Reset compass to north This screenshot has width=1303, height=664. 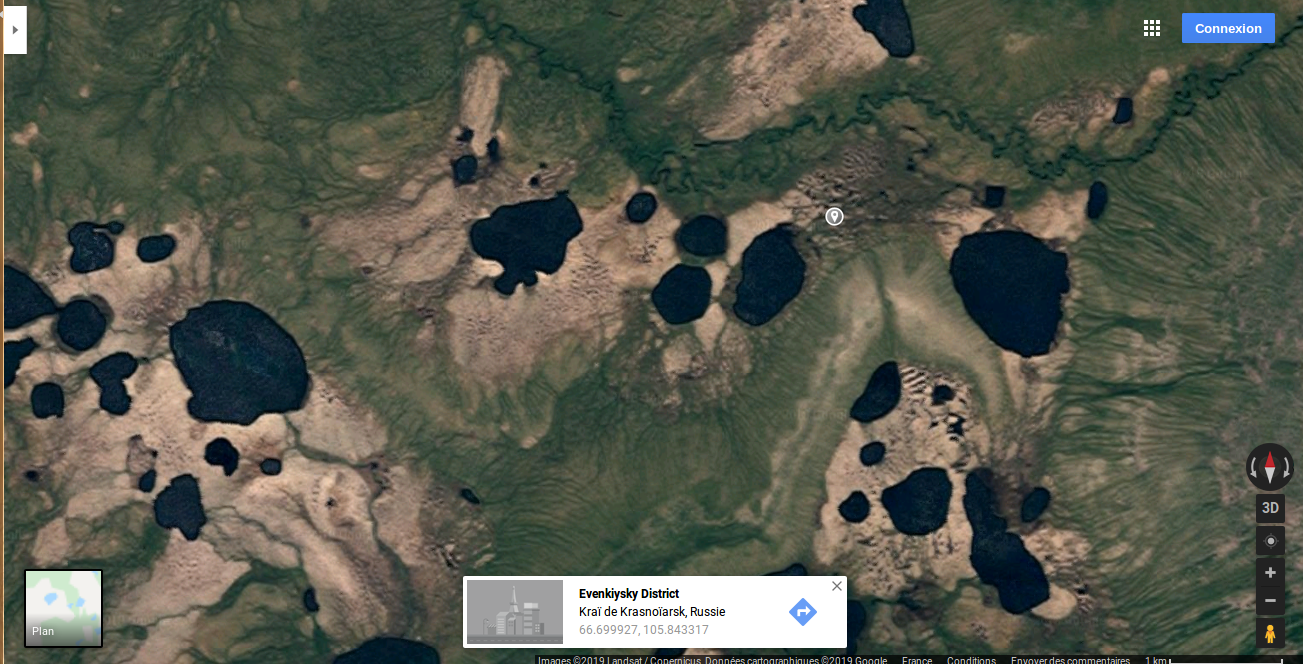(x=1270, y=467)
